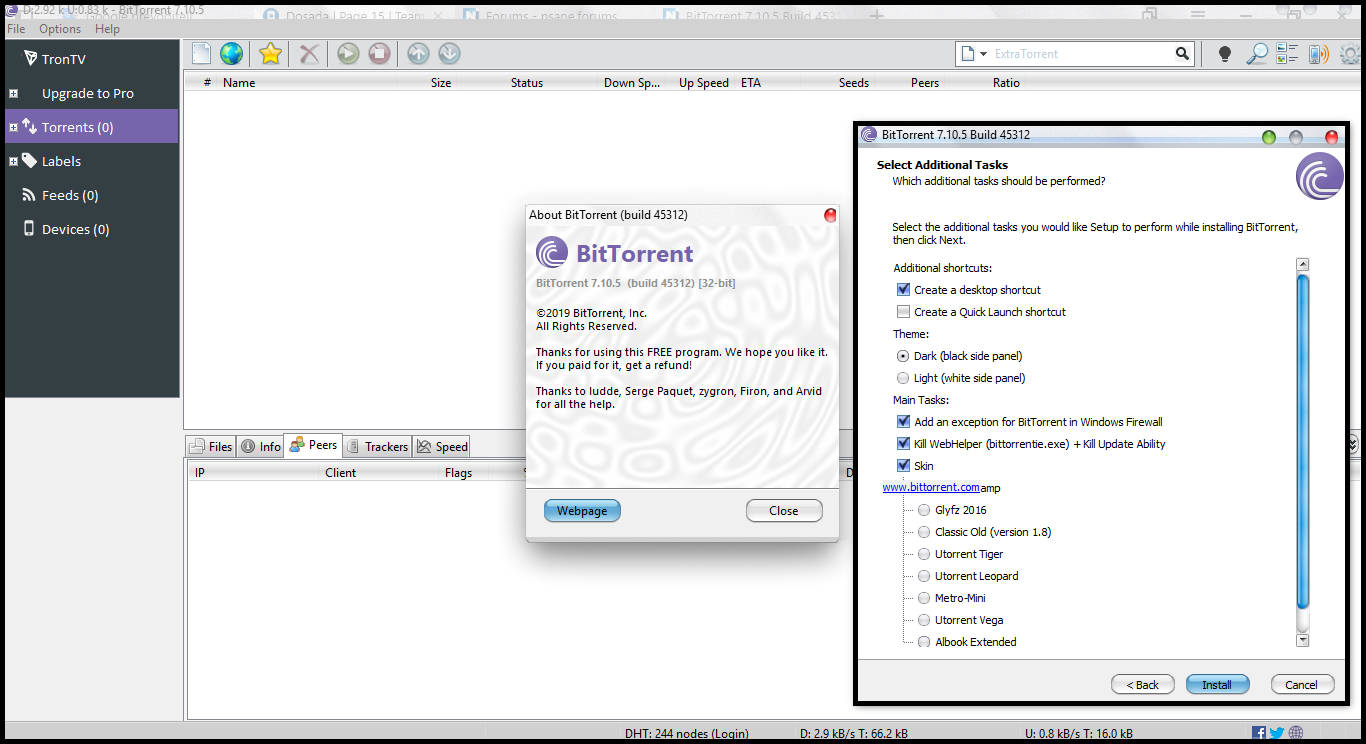This screenshot has width=1366, height=744.
Task: Open the Options menu
Action: coord(60,29)
